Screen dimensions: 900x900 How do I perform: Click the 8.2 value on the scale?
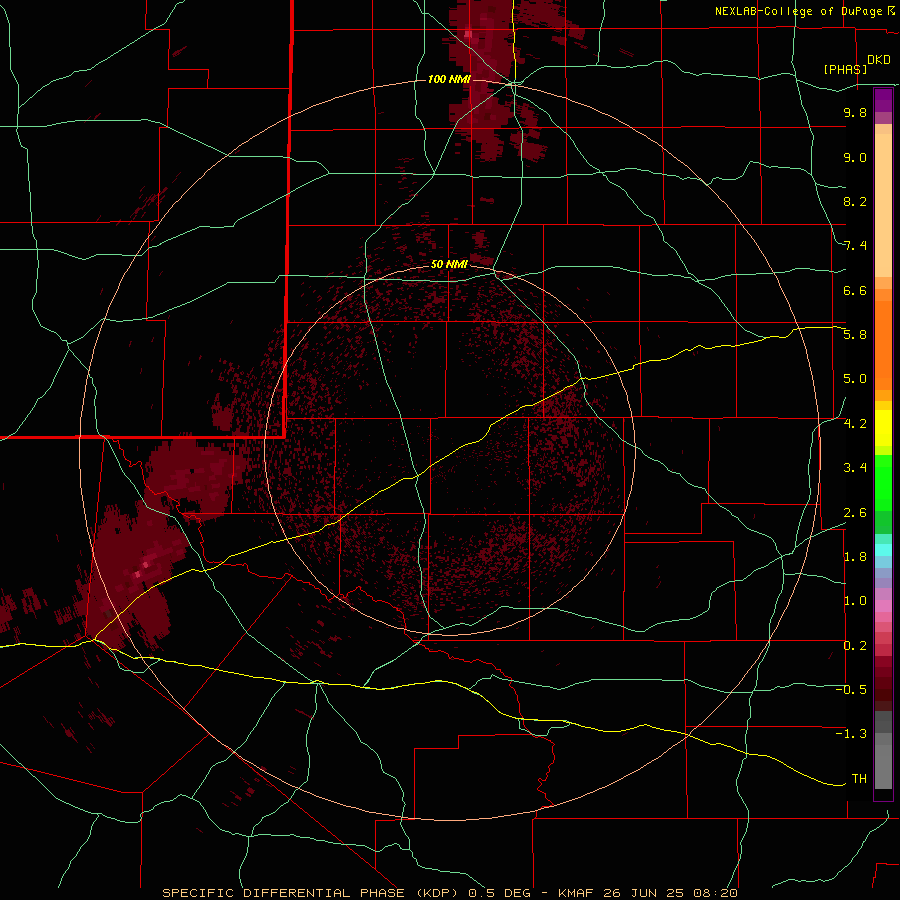click(x=855, y=201)
